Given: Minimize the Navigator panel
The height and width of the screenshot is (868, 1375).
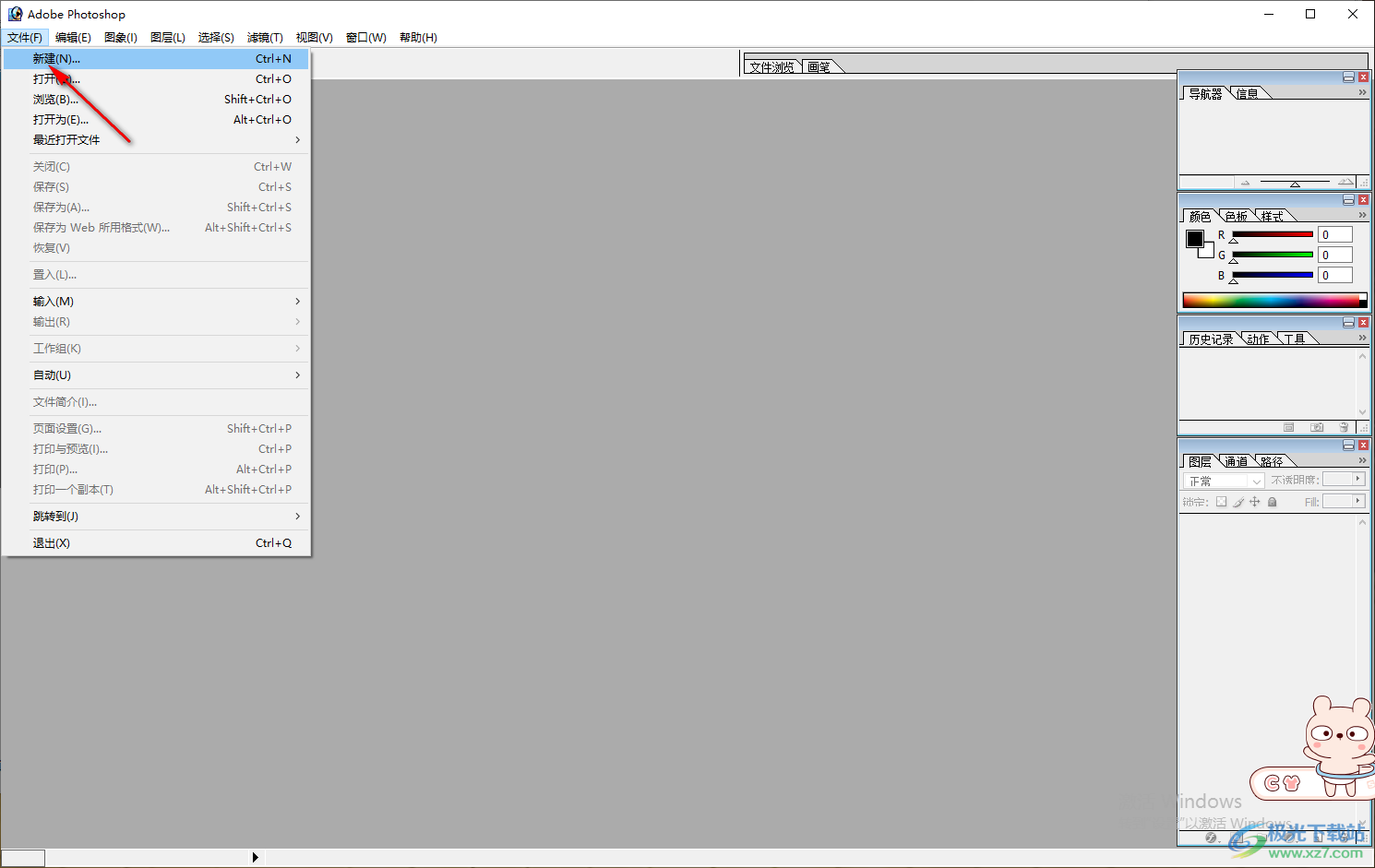Looking at the screenshot, I should click(1348, 77).
